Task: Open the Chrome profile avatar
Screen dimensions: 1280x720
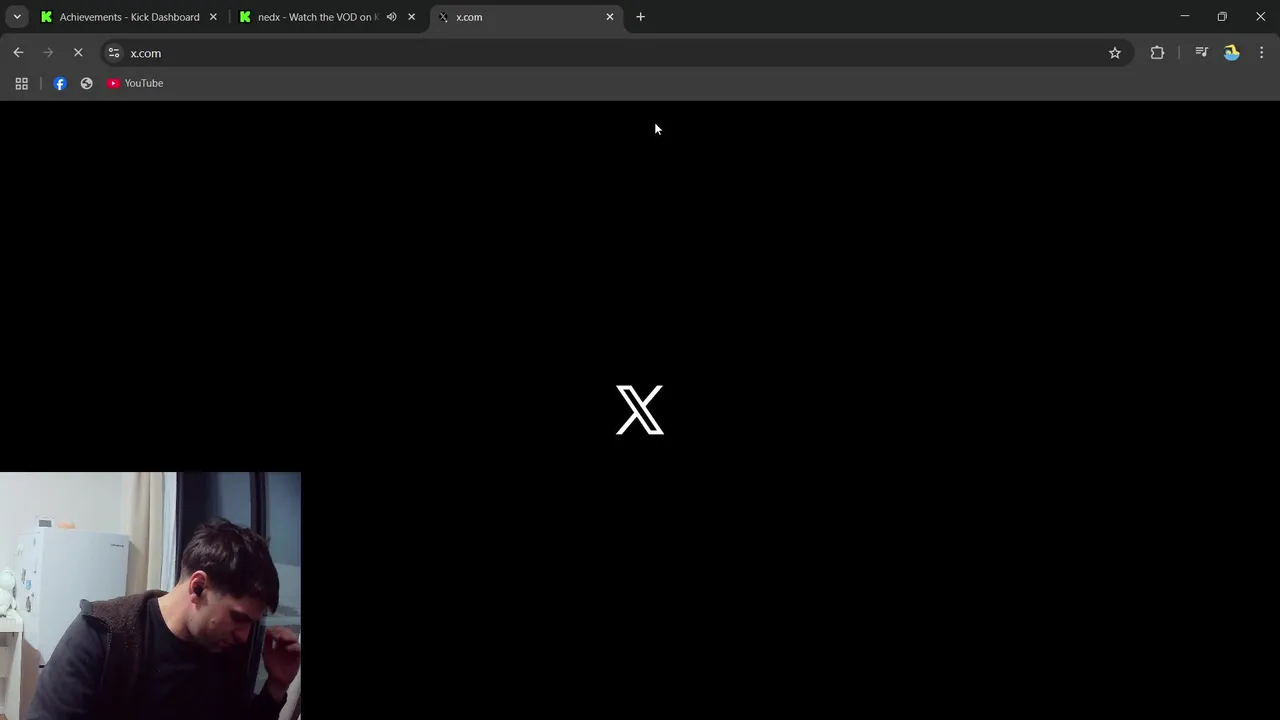Action: pos(1232,53)
